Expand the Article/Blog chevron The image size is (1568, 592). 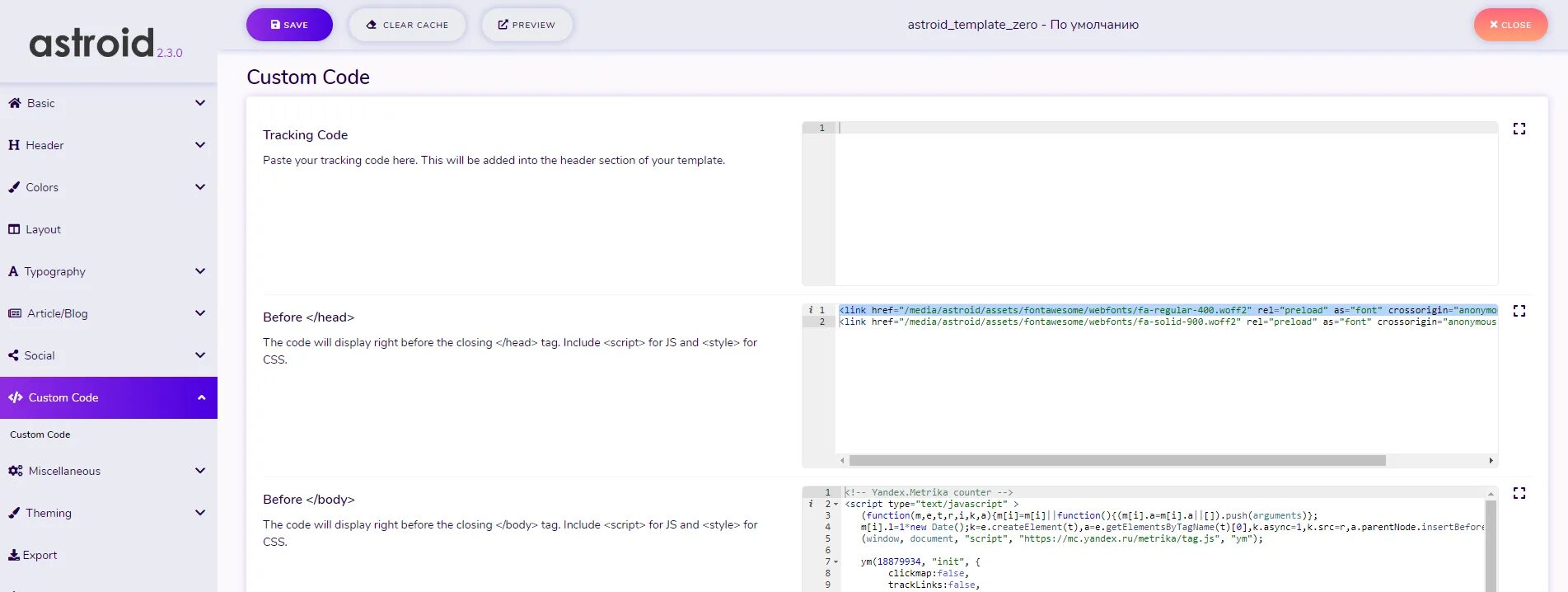[200, 313]
